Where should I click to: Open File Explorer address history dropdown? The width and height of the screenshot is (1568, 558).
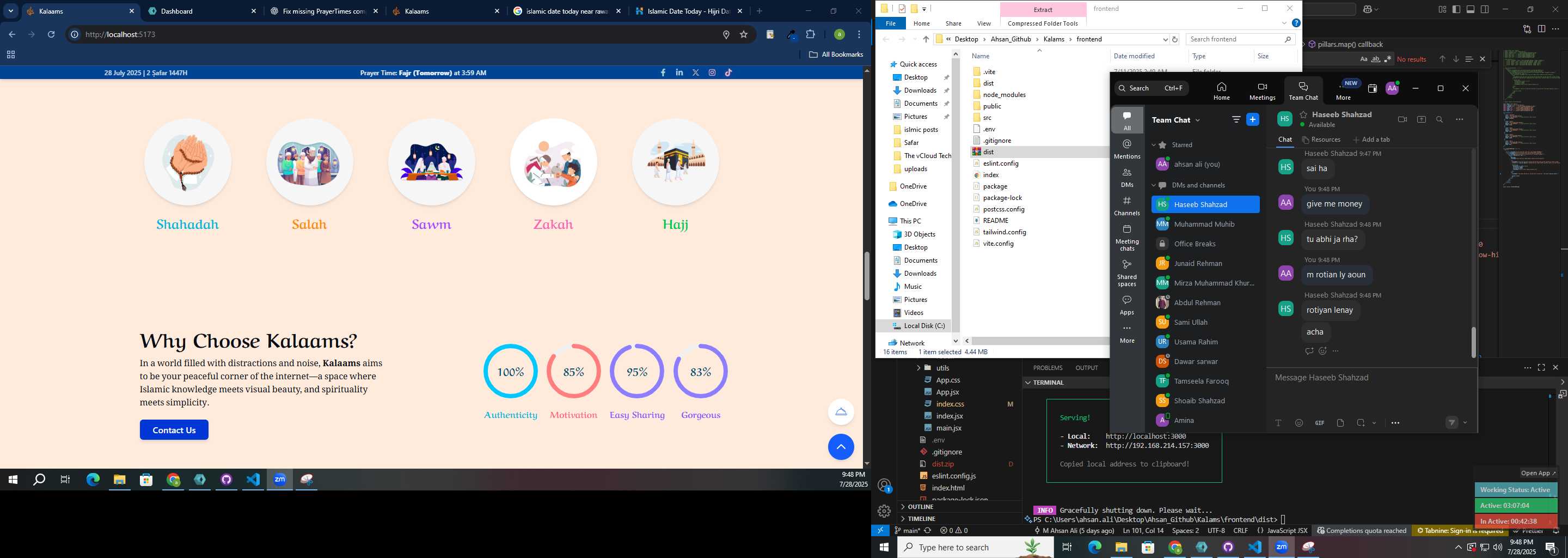(x=1165, y=39)
